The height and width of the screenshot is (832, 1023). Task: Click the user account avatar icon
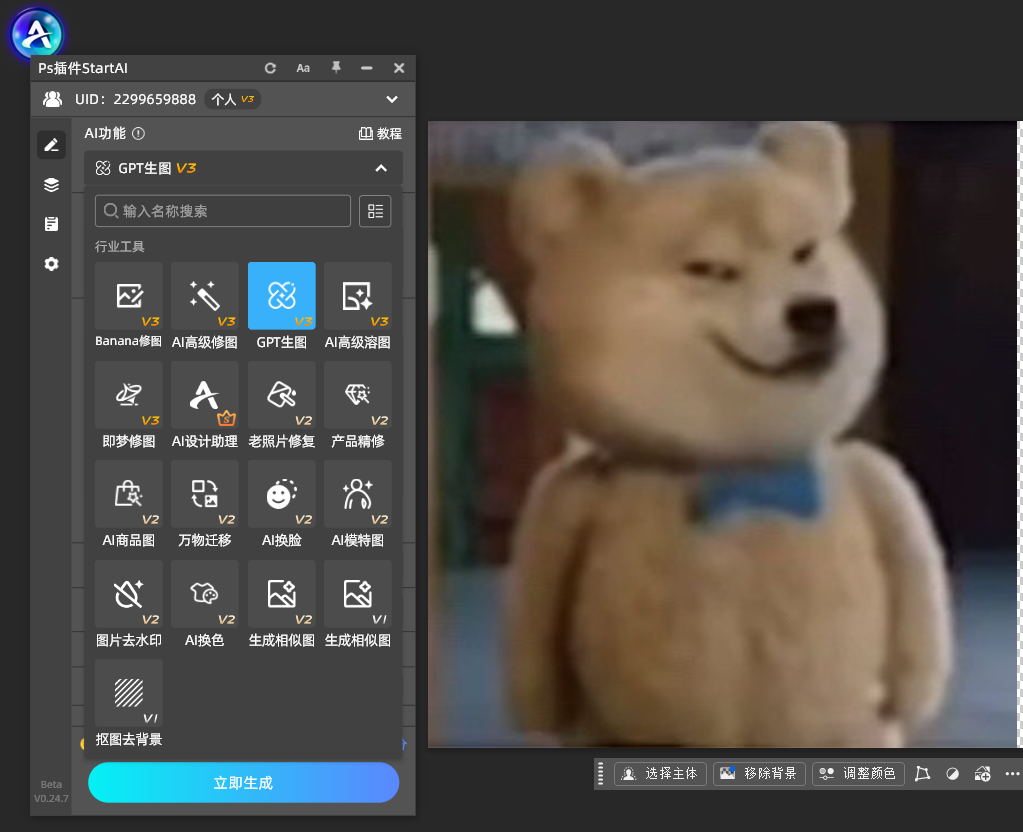pos(52,99)
